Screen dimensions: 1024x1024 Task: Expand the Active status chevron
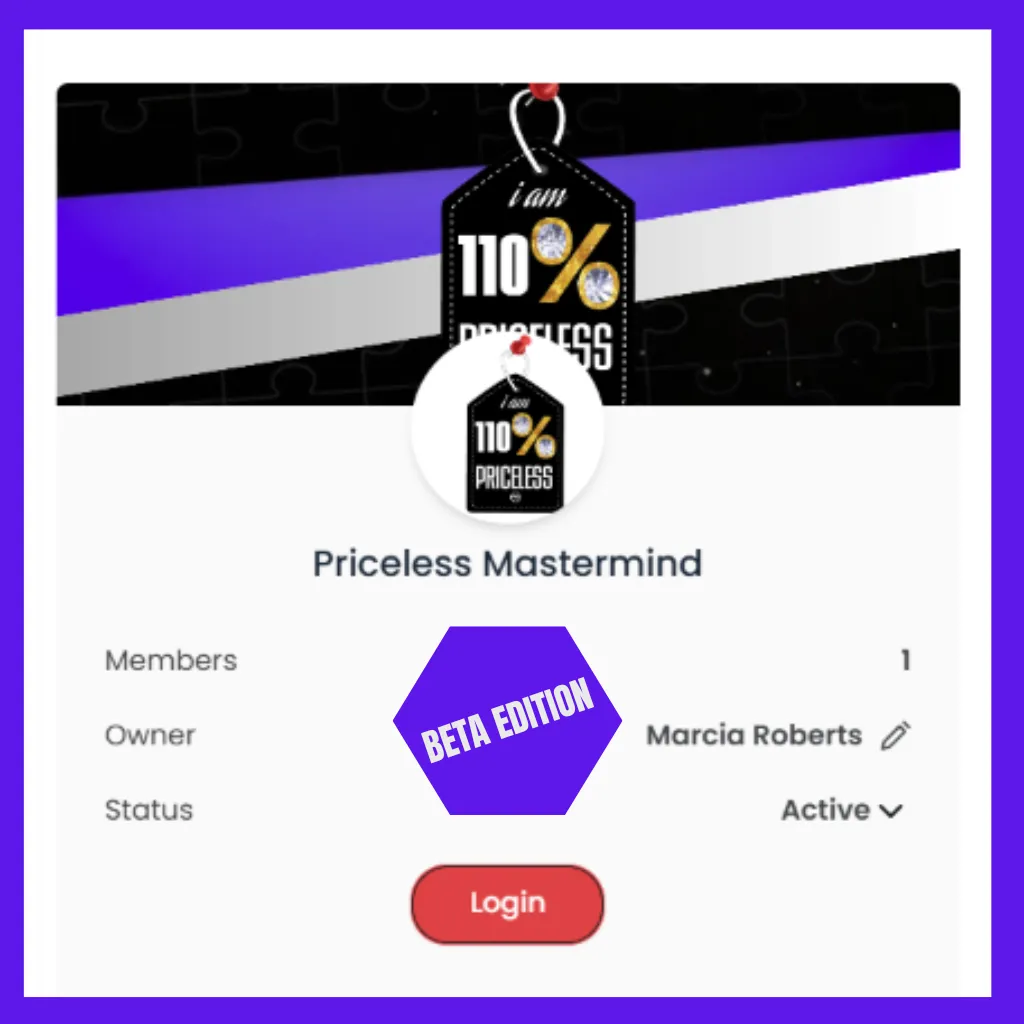[891, 810]
